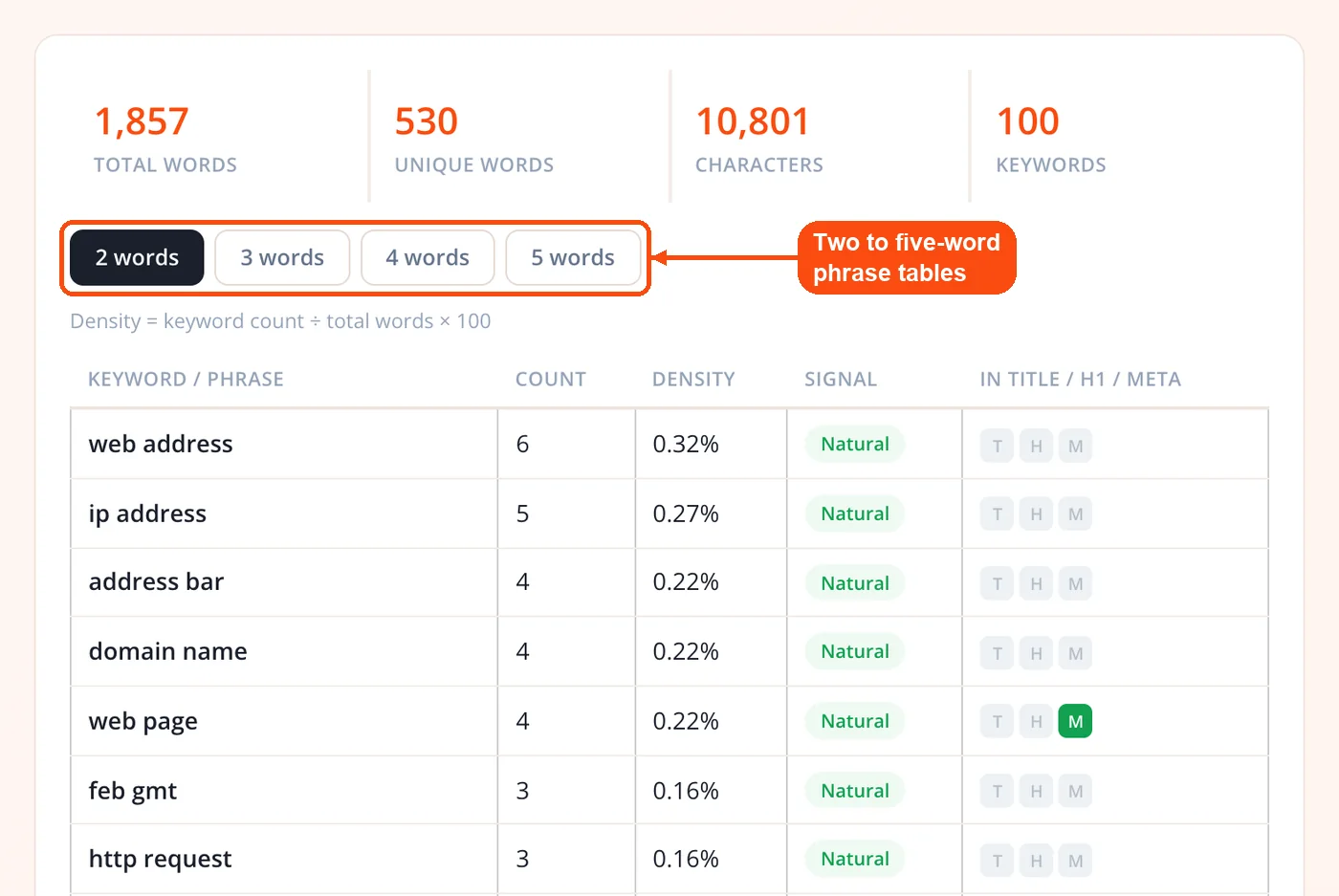Show the 5 words phrase table
This screenshot has height=896, width=1339.
tap(573, 257)
